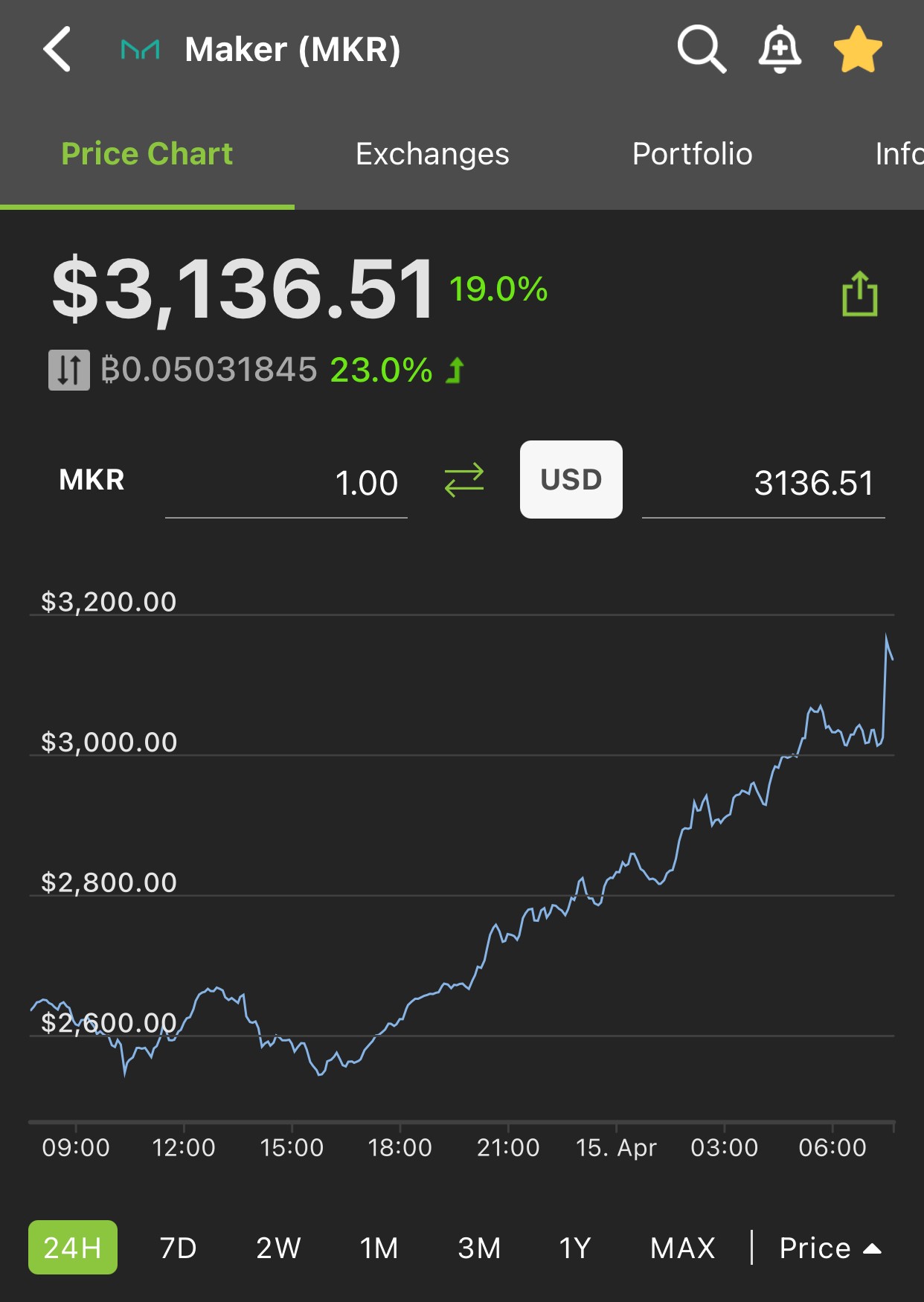This screenshot has width=924, height=1302.
Task: Select the 1M time range
Action: (379, 1248)
